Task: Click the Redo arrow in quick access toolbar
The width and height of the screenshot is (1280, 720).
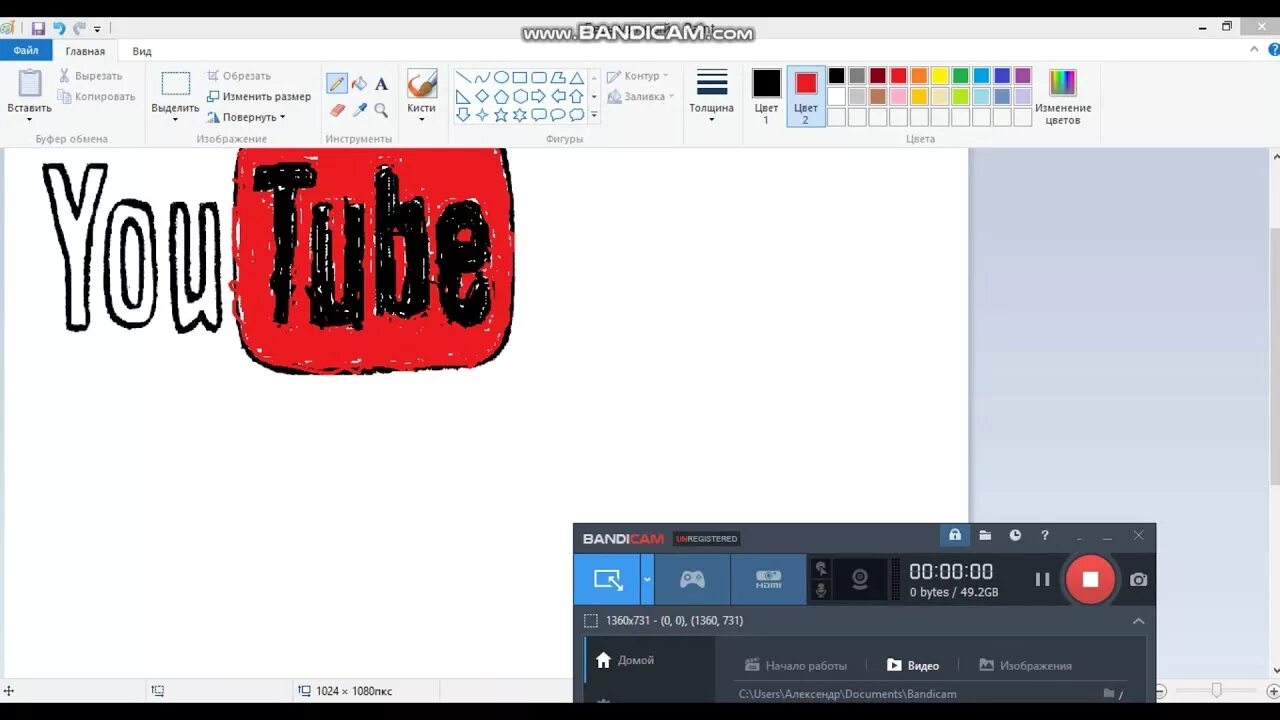Action: [x=79, y=29]
